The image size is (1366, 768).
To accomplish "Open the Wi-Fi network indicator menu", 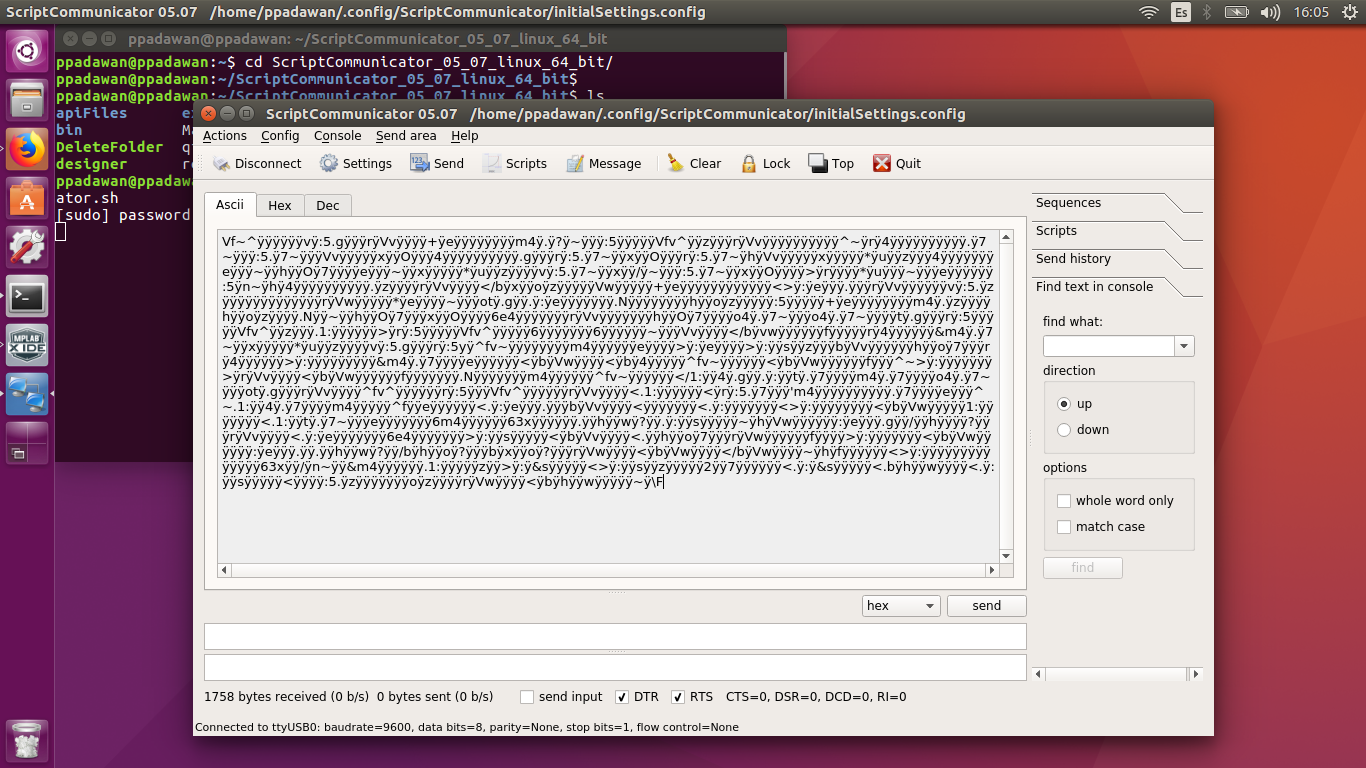I will point(1149,12).
